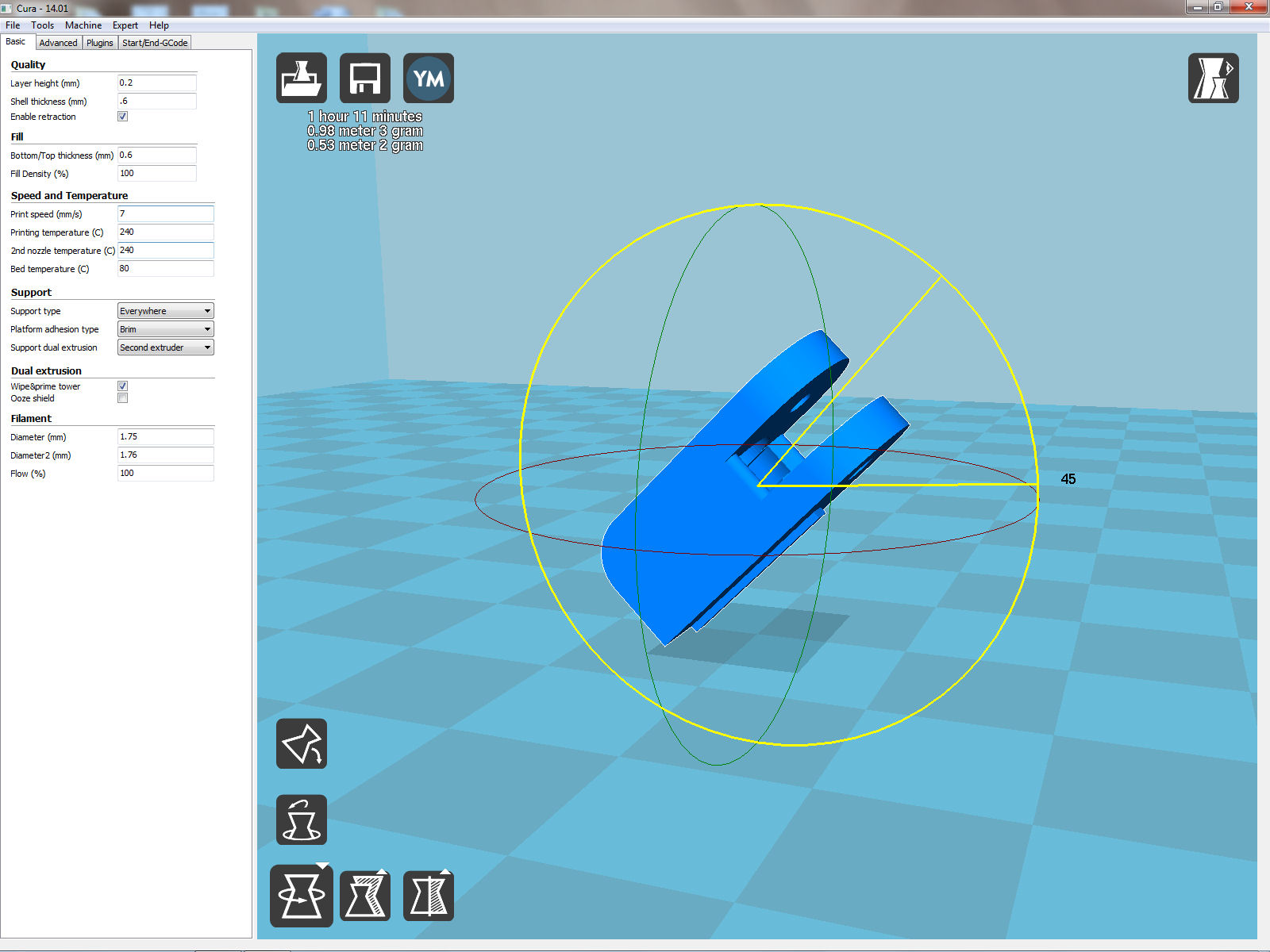Disable the Enable retraction checkbox
1270x952 pixels.
[x=123, y=117]
